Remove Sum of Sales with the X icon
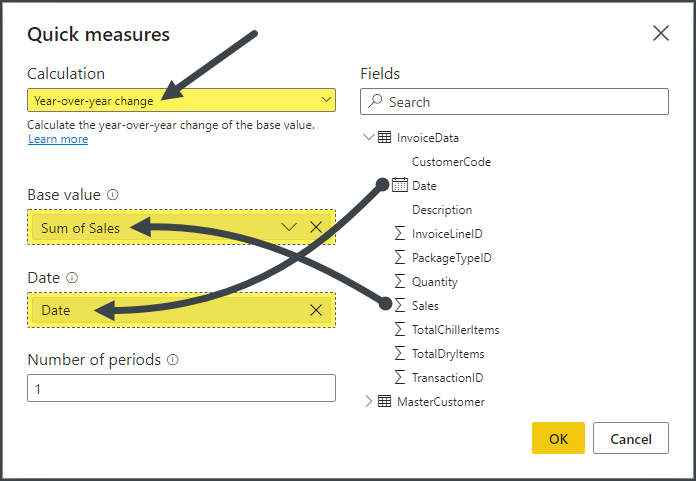This screenshot has width=696, height=481. click(316, 228)
